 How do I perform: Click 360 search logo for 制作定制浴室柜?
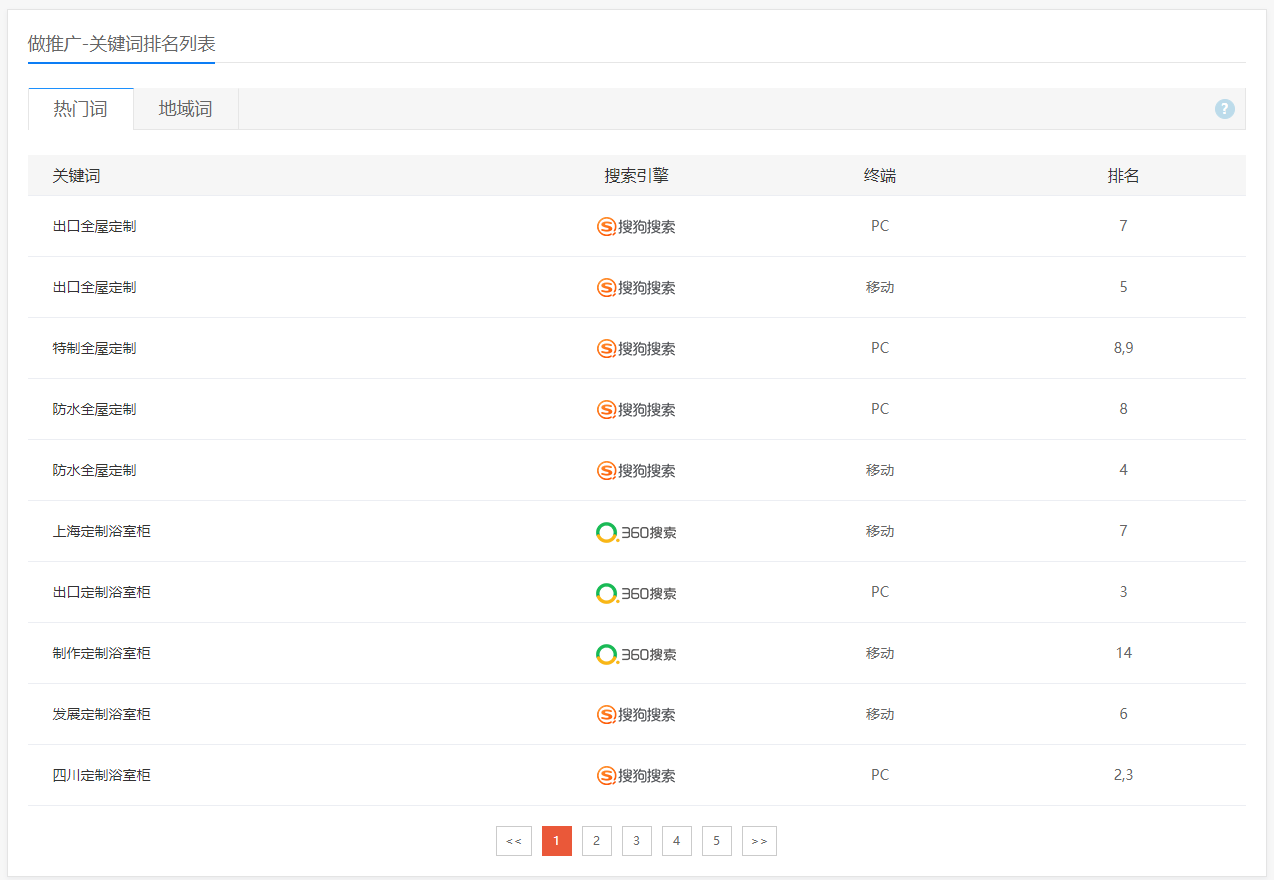point(636,654)
